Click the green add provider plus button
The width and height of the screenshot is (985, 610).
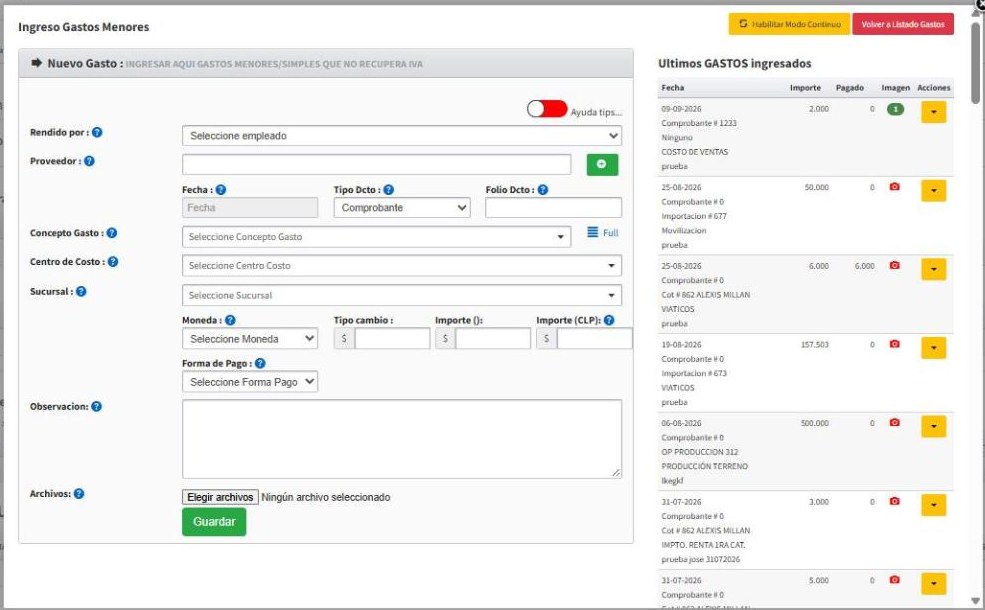(x=602, y=165)
